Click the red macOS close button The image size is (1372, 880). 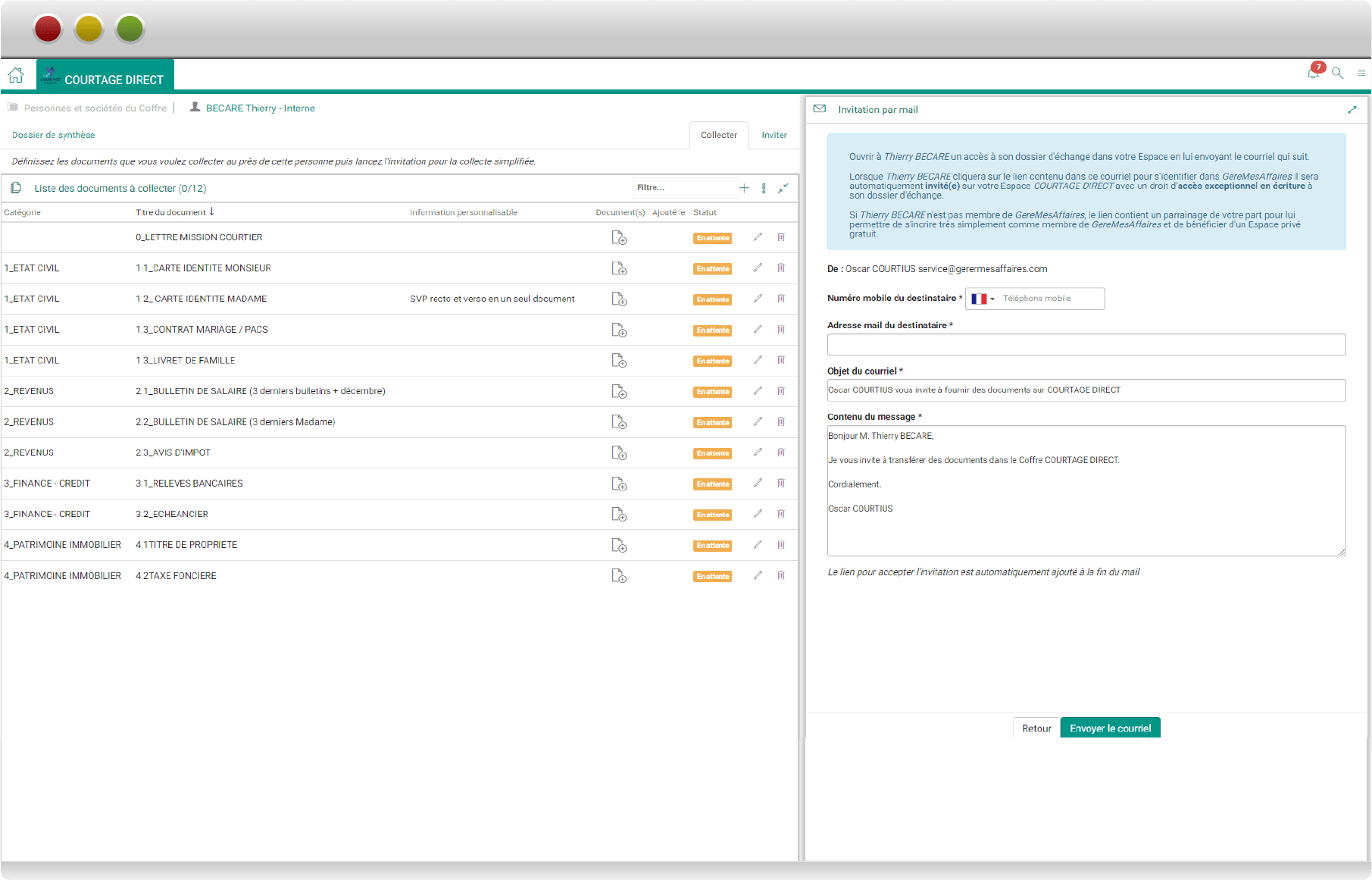coord(48,29)
